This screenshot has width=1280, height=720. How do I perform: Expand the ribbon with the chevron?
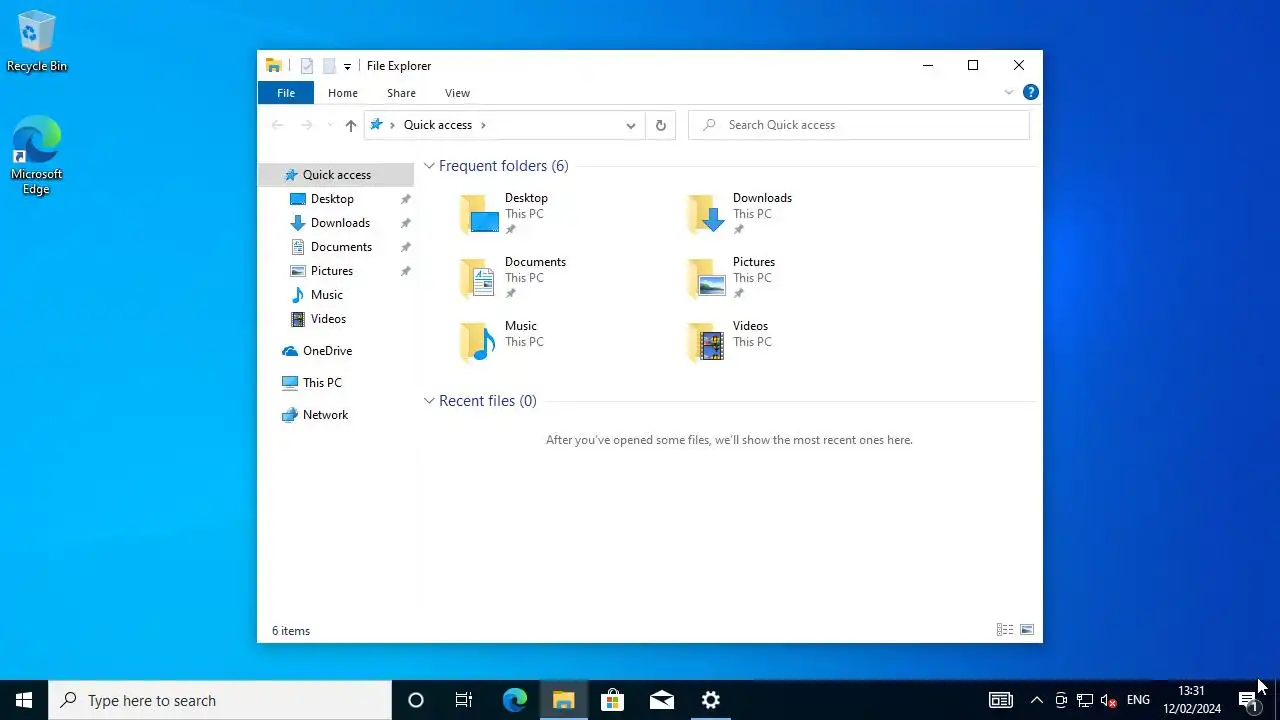click(1009, 92)
